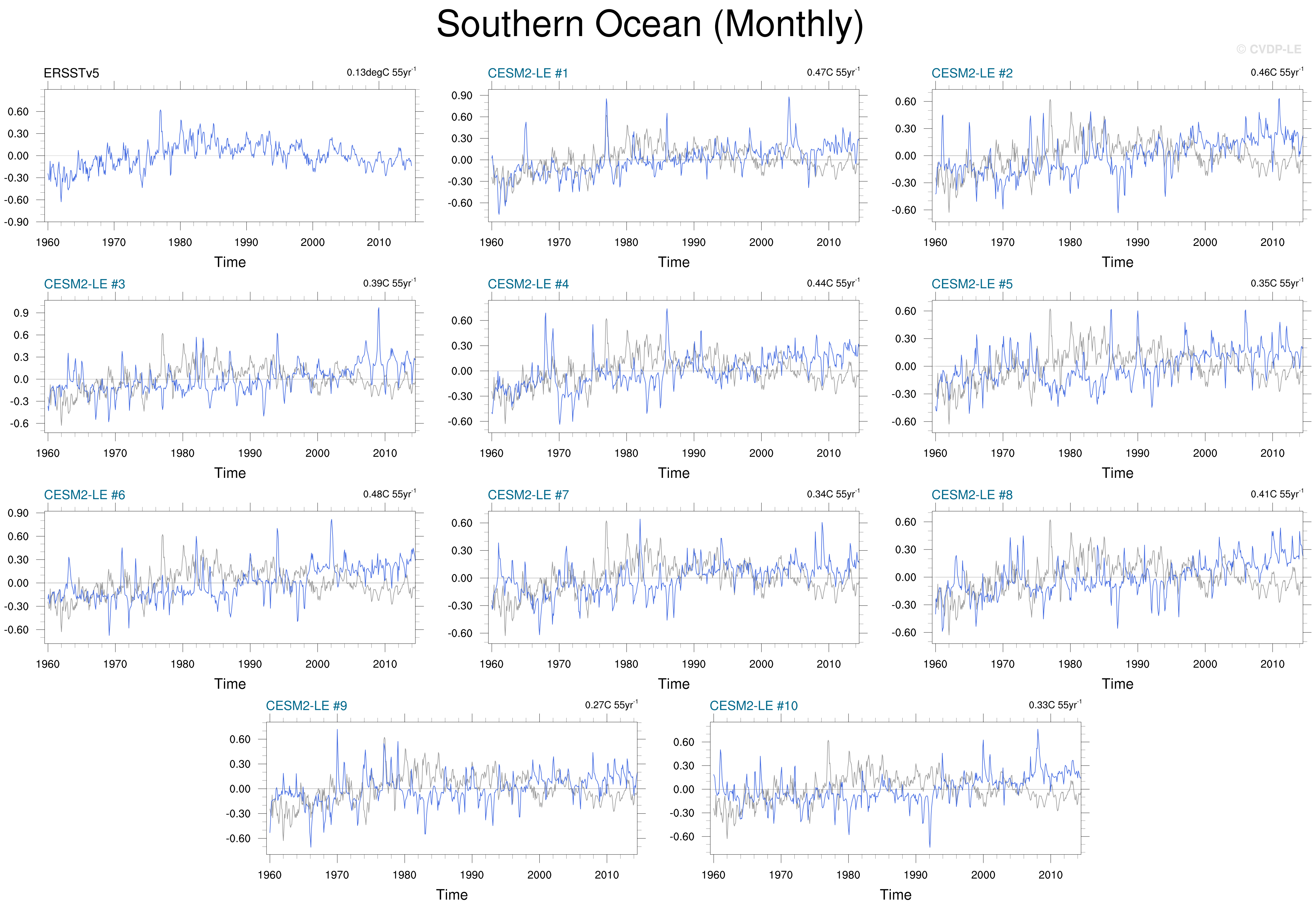Select the CESM2-LE #2 panel title
Viewport: 1316px width, 909px height.
[x=972, y=73]
